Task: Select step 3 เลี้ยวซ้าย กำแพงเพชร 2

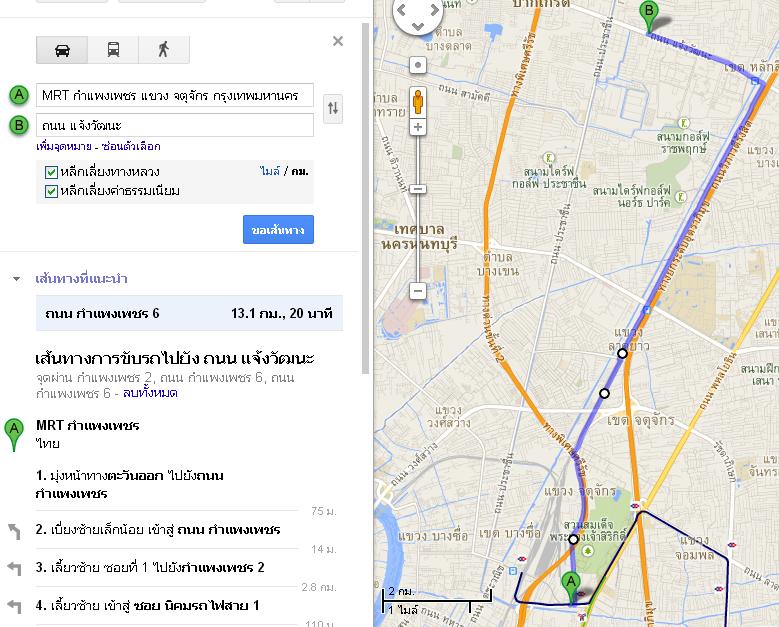Action: tap(166, 567)
